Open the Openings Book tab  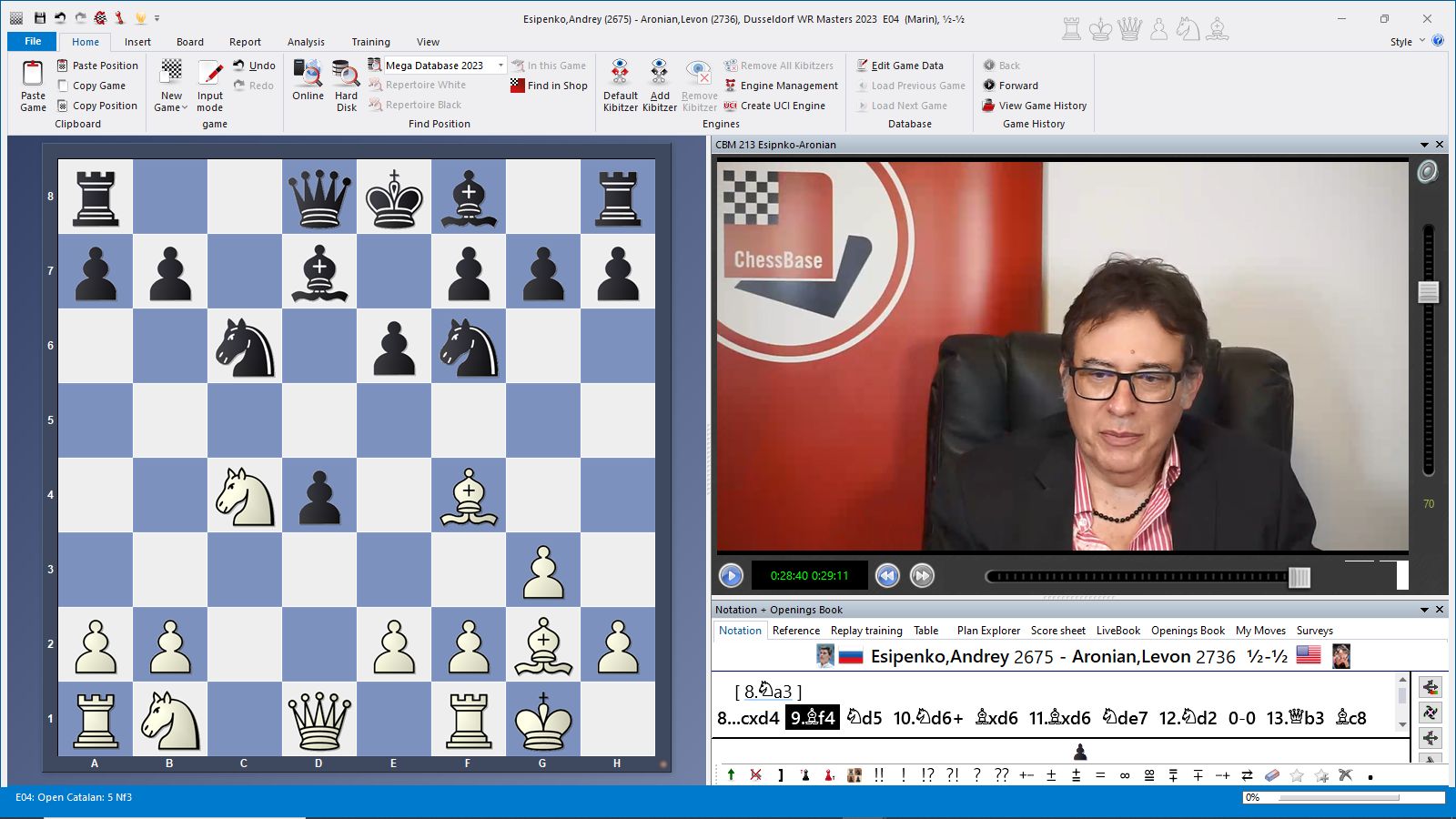click(x=1188, y=631)
